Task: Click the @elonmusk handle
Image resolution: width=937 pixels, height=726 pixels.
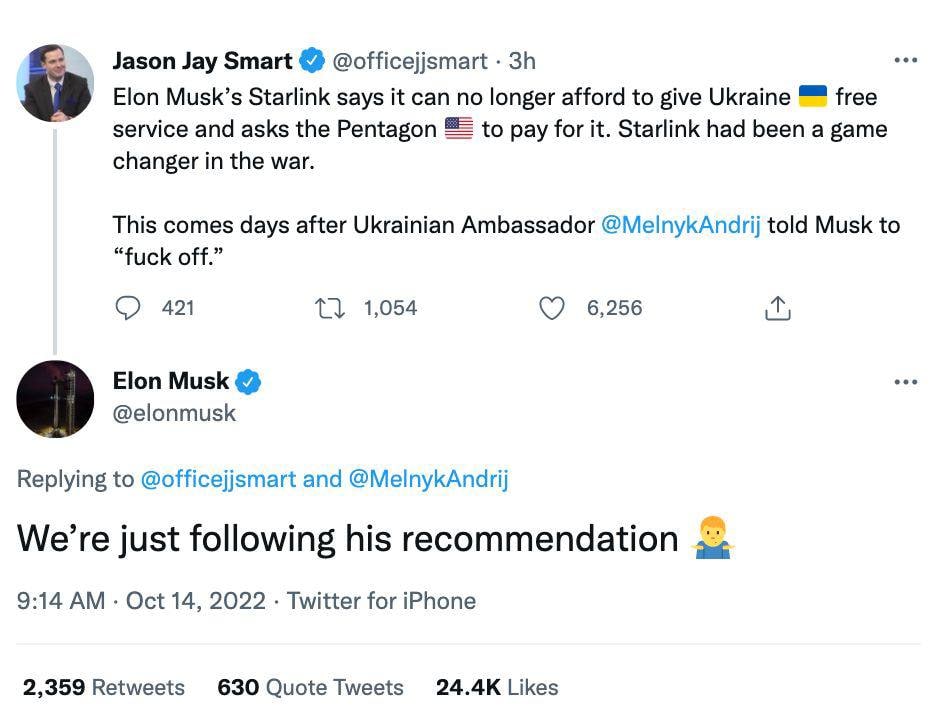Action: 175,412
